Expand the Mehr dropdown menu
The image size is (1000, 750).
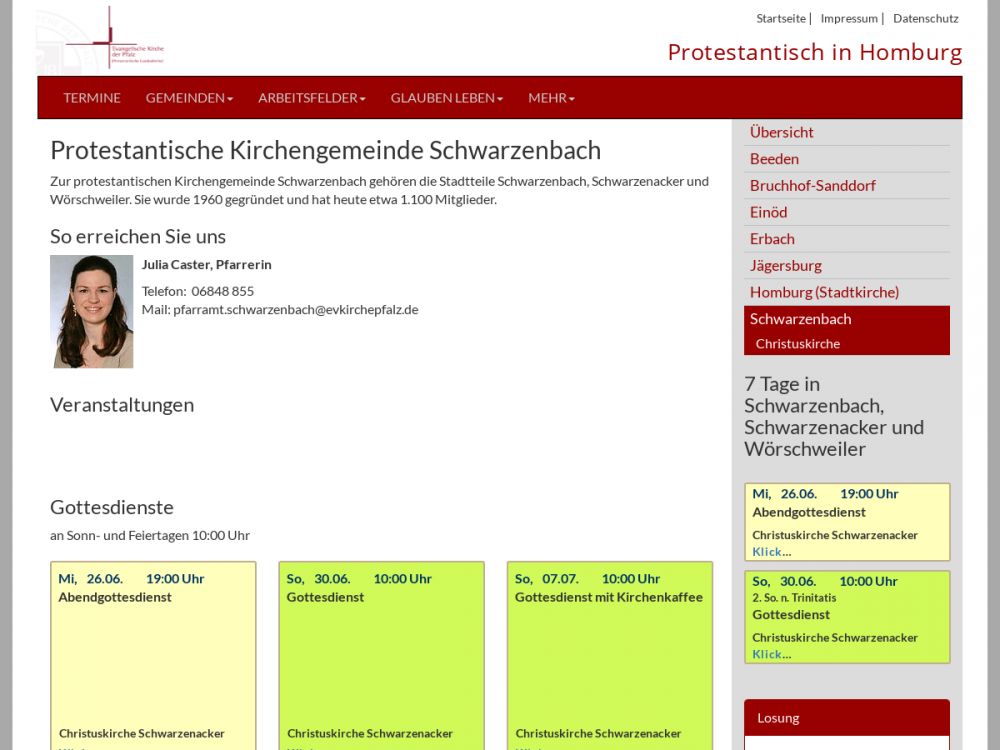(551, 98)
